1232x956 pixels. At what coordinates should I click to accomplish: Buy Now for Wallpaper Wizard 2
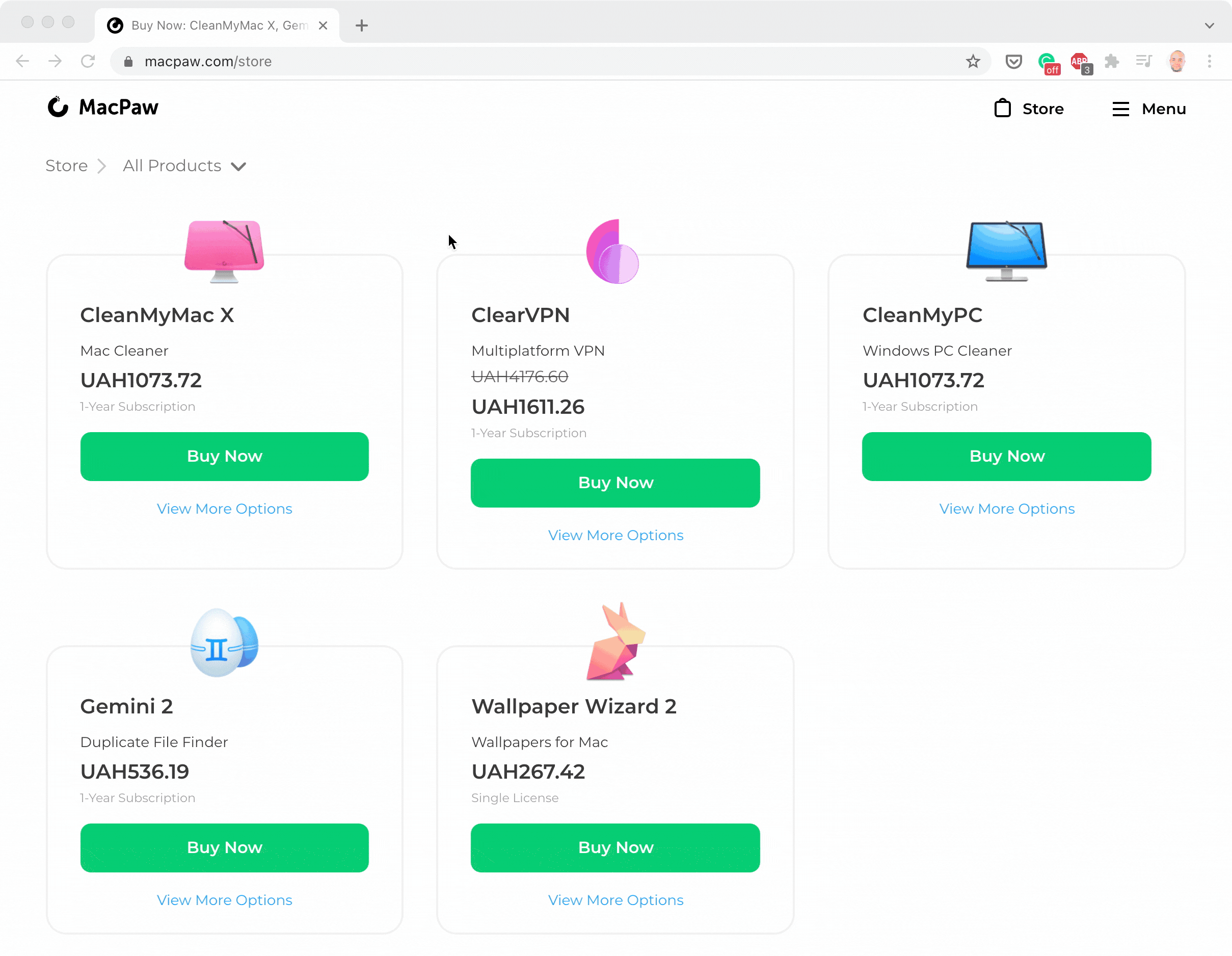(615, 847)
